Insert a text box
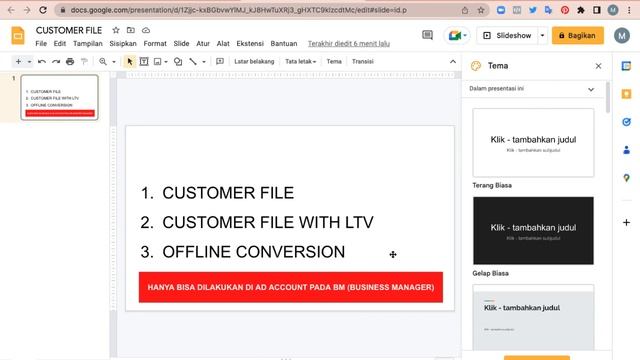Screen dimensions: 640x360 pos(144,62)
